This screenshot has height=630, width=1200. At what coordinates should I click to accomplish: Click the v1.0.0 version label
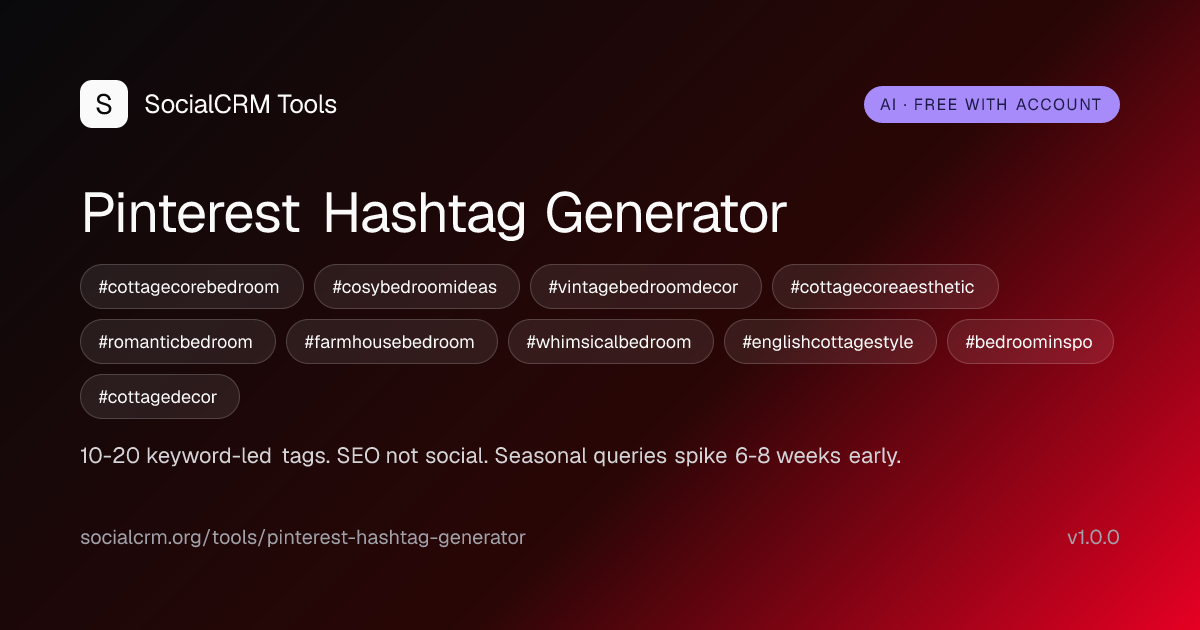click(x=1093, y=537)
